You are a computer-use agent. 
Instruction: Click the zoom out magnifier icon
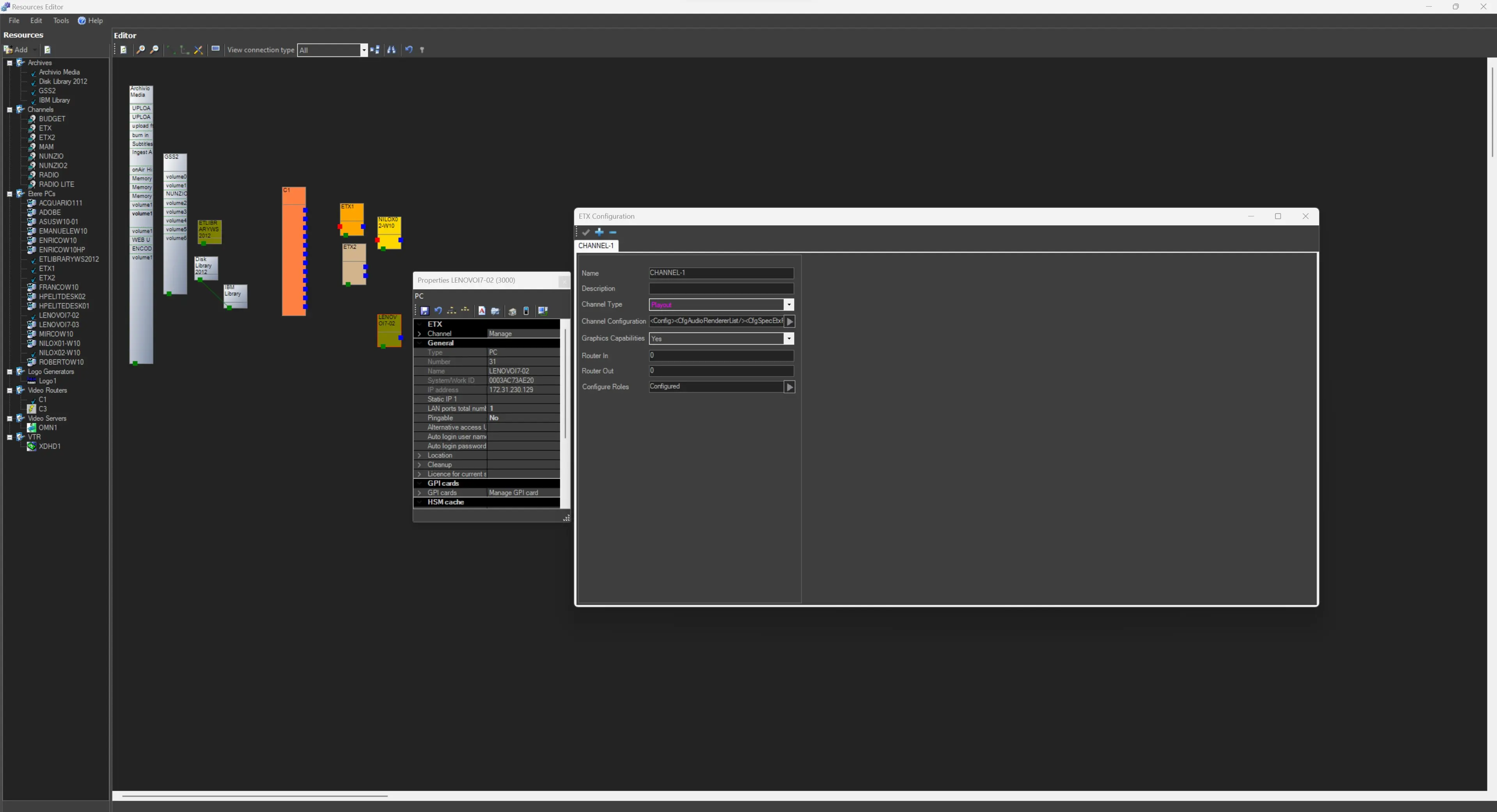tap(154, 50)
